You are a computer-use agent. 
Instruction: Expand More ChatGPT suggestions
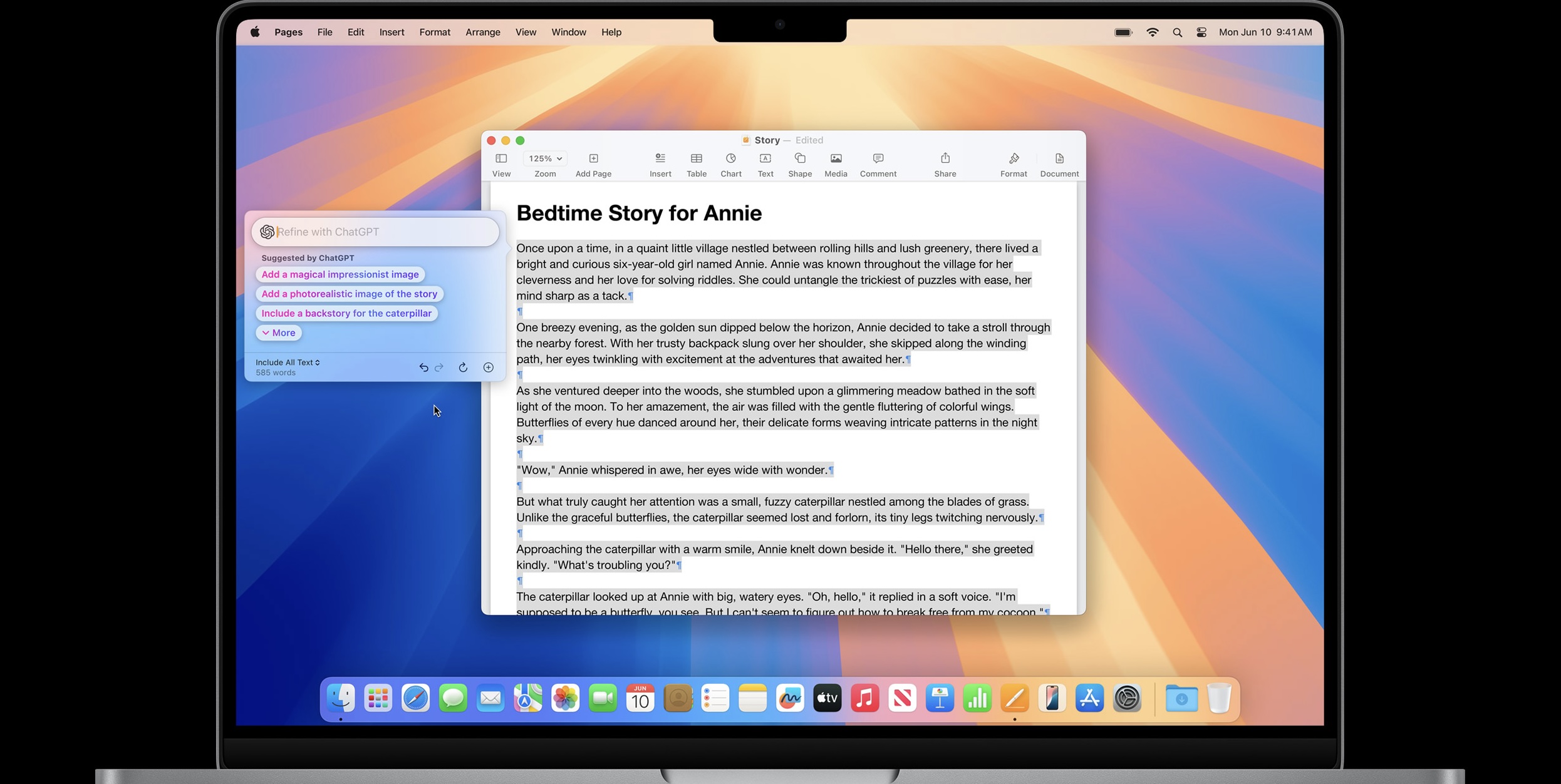279,333
